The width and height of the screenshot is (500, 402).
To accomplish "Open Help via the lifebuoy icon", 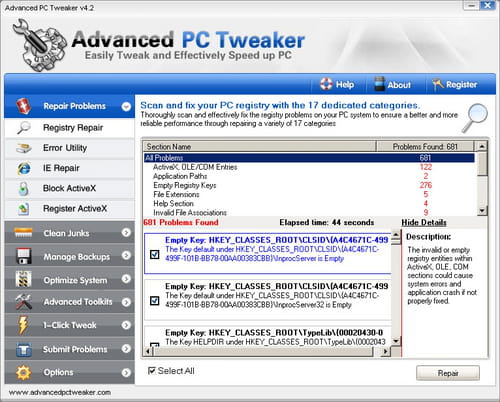I will 326,84.
